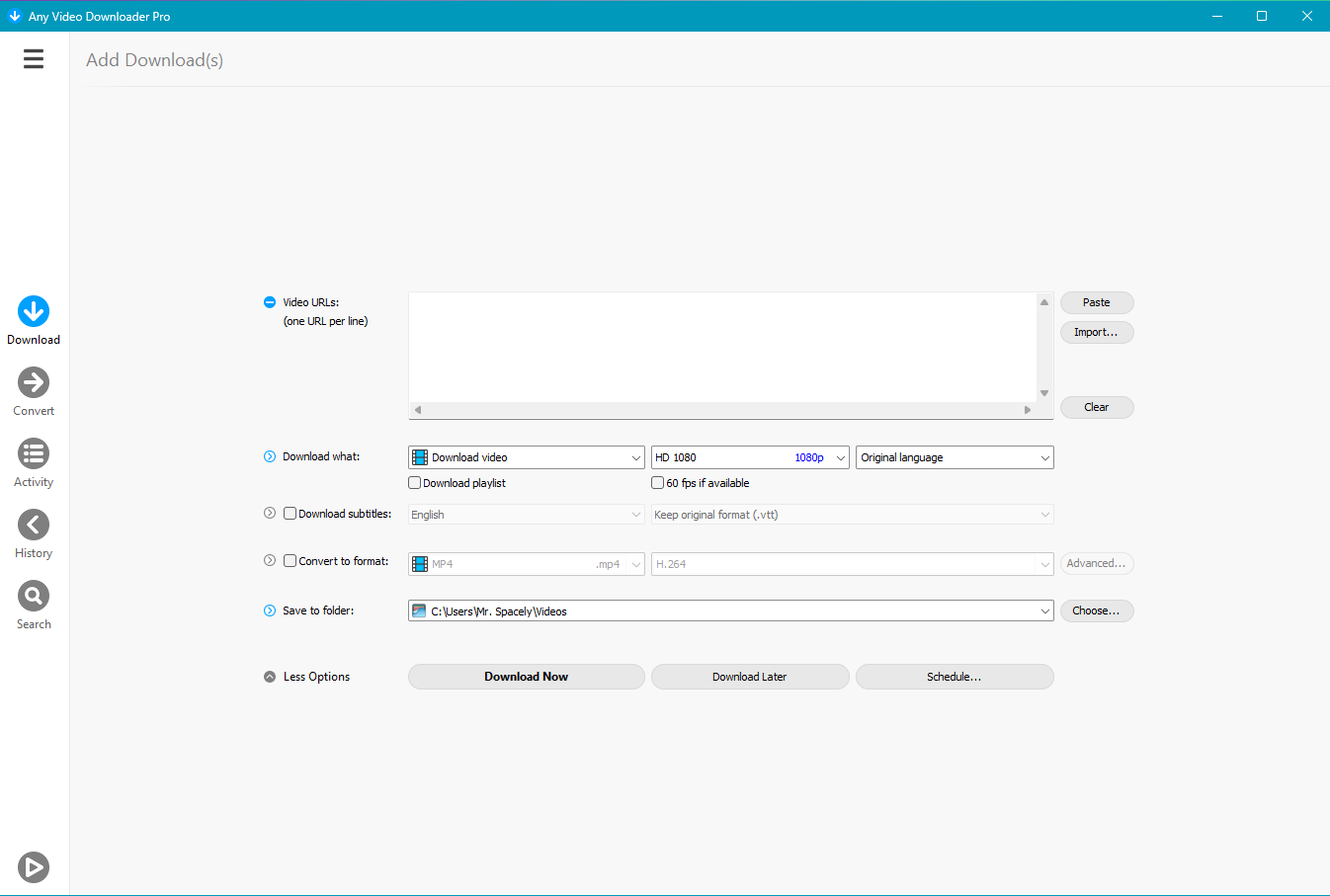Check the Convert to format option
The height and width of the screenshot is (896, 1330).
(x=291, y=561)
